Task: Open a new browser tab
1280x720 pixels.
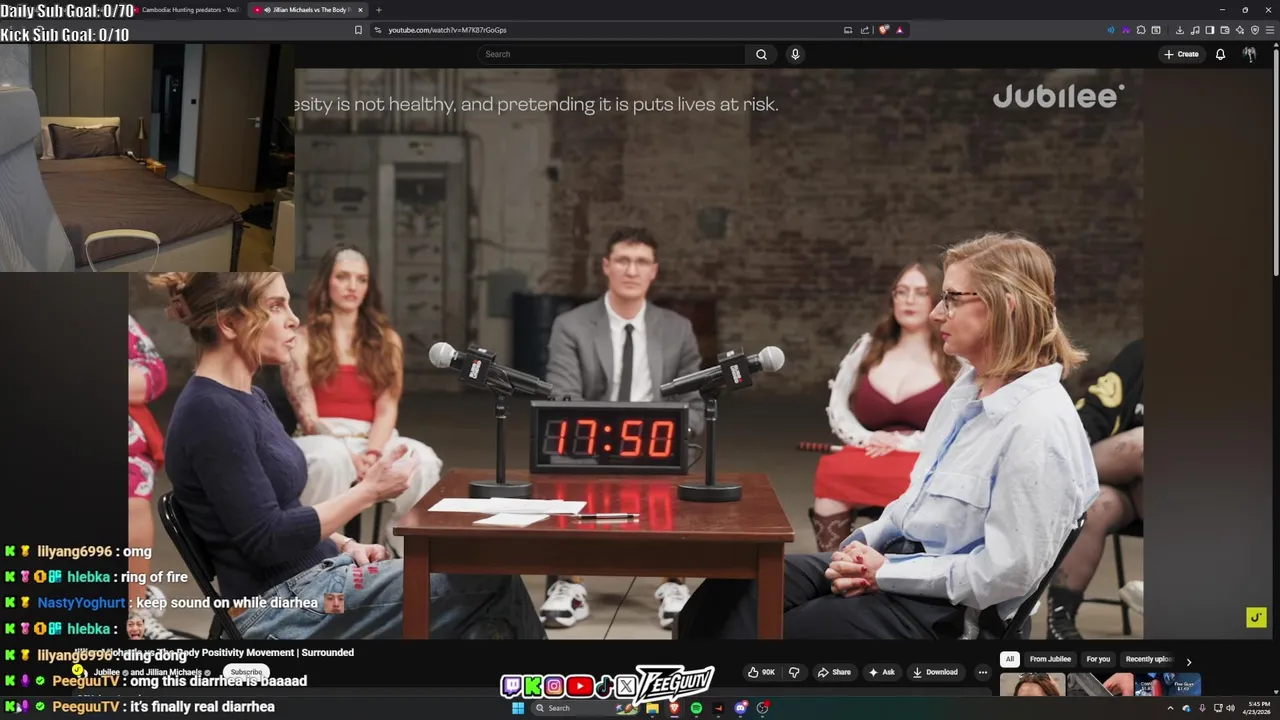Action: [x=378, y=10]
